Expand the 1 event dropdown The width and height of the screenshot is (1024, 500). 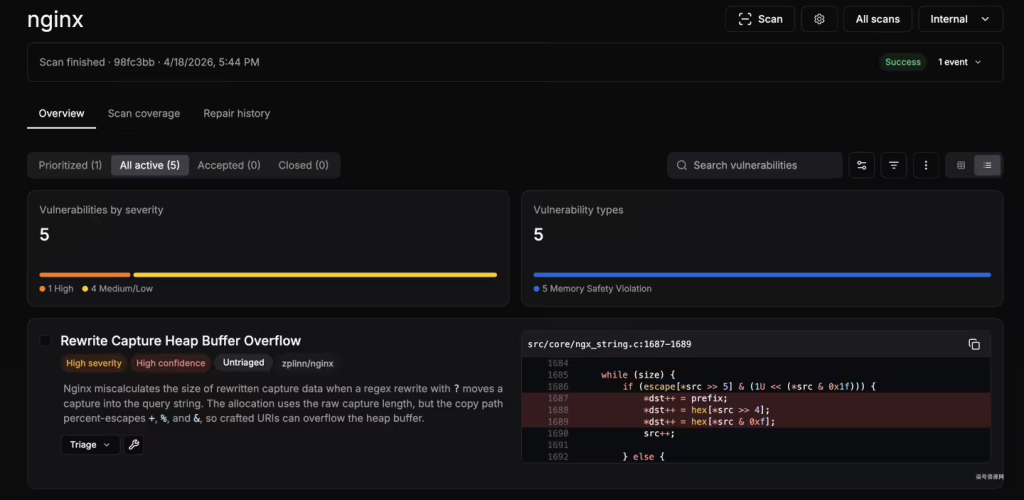[x=959, y=62]
